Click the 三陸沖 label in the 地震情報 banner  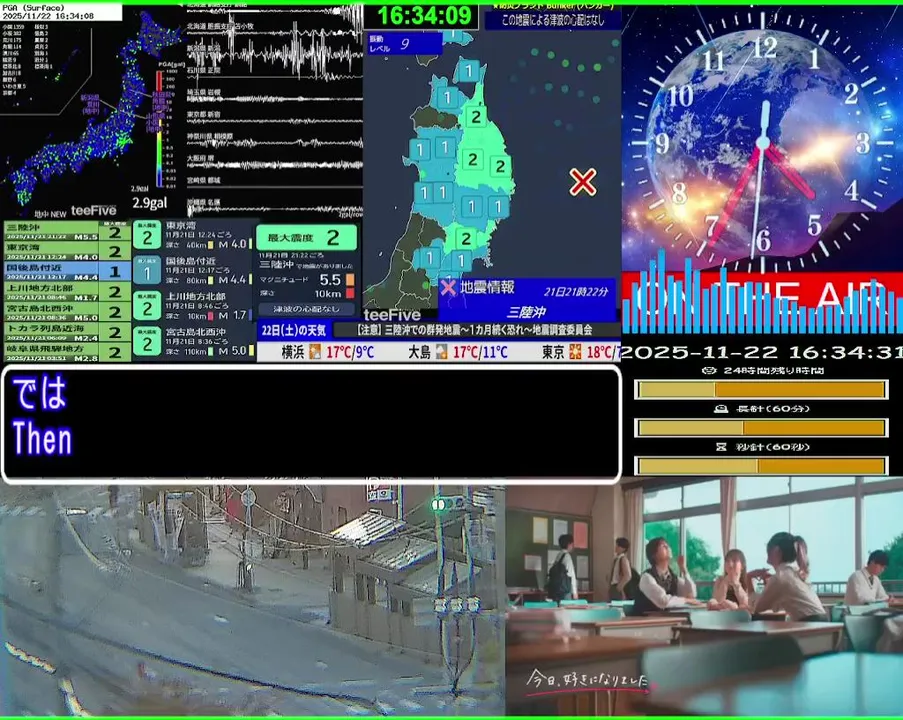click(x=526, y=312)
